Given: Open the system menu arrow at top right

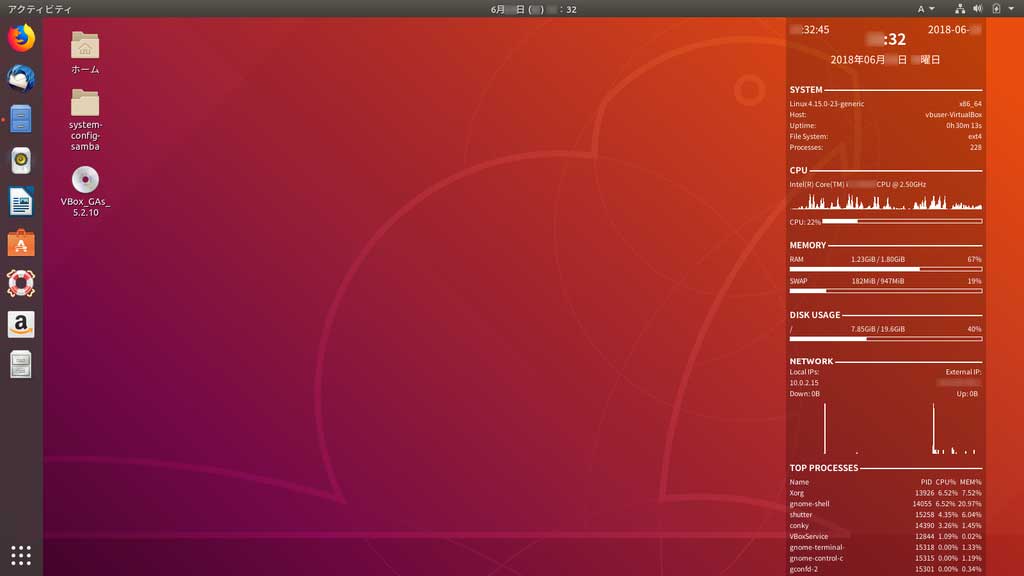Looking at the screenshot, I should pos(1010,9).
